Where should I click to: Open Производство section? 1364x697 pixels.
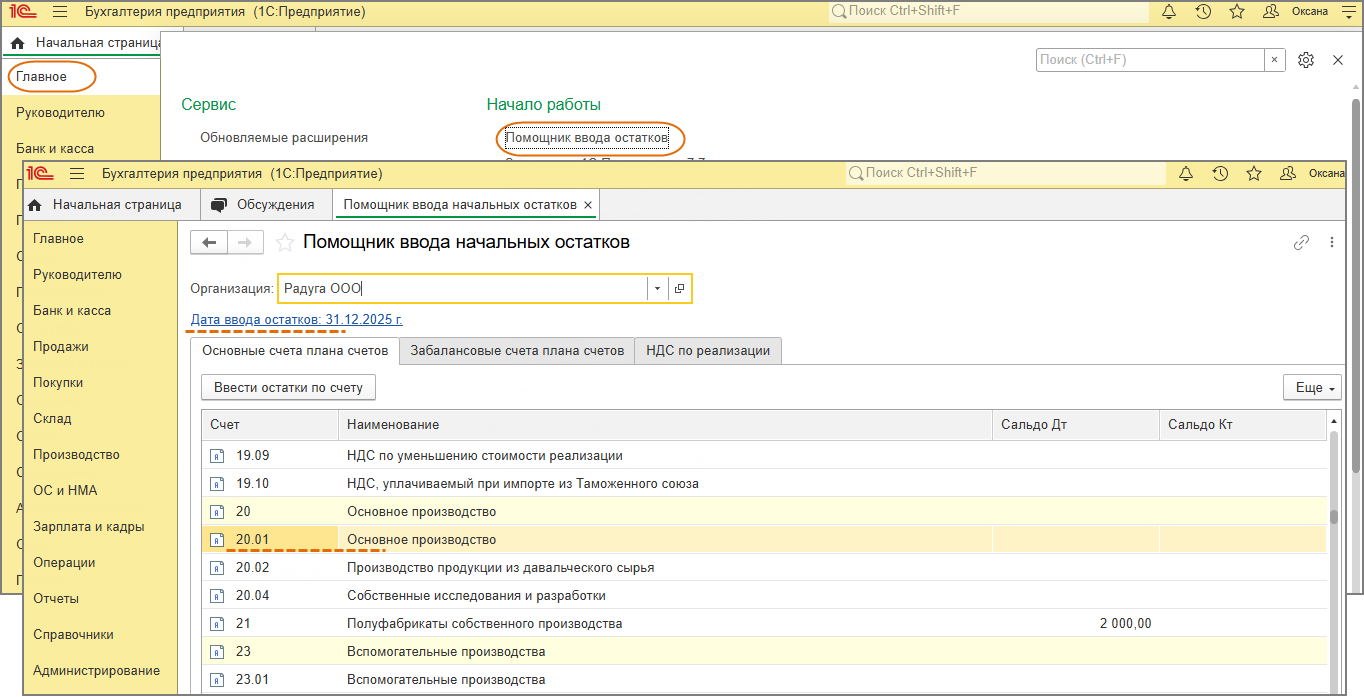[76, 455]
